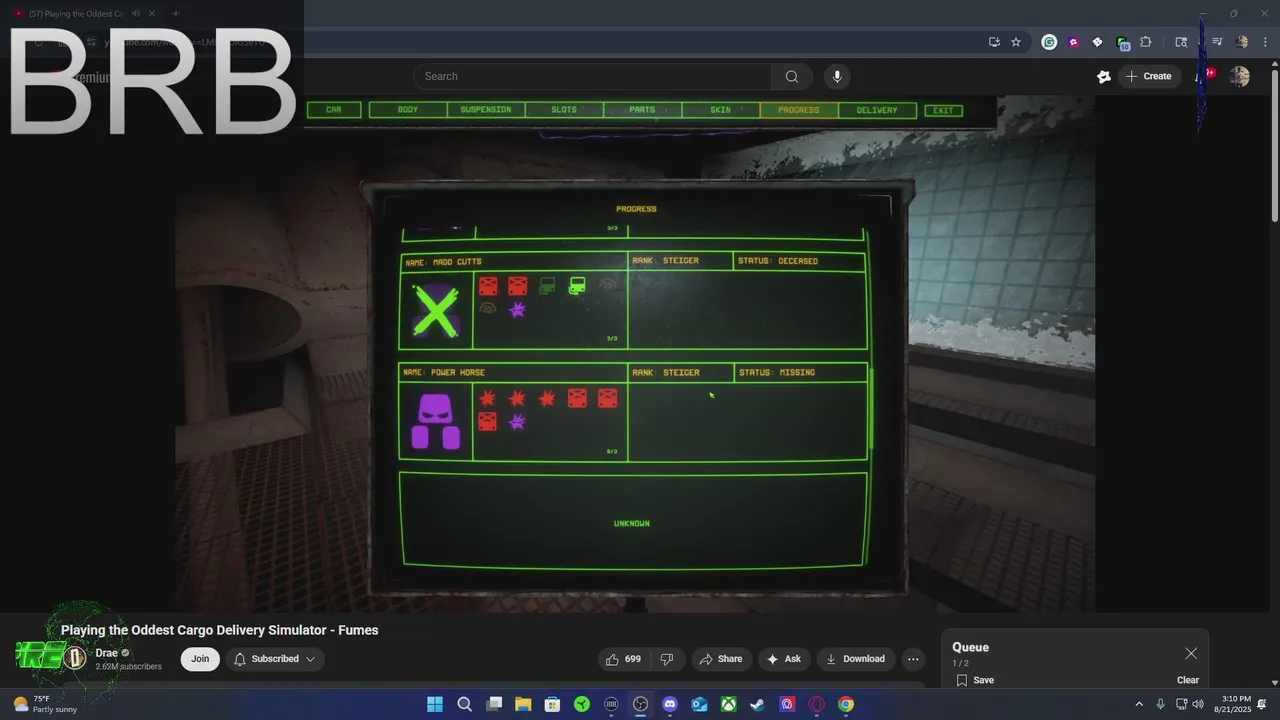Click Drae channel avatar
Viewport: 1280px width, 720px height.
[x=75, y=658]
